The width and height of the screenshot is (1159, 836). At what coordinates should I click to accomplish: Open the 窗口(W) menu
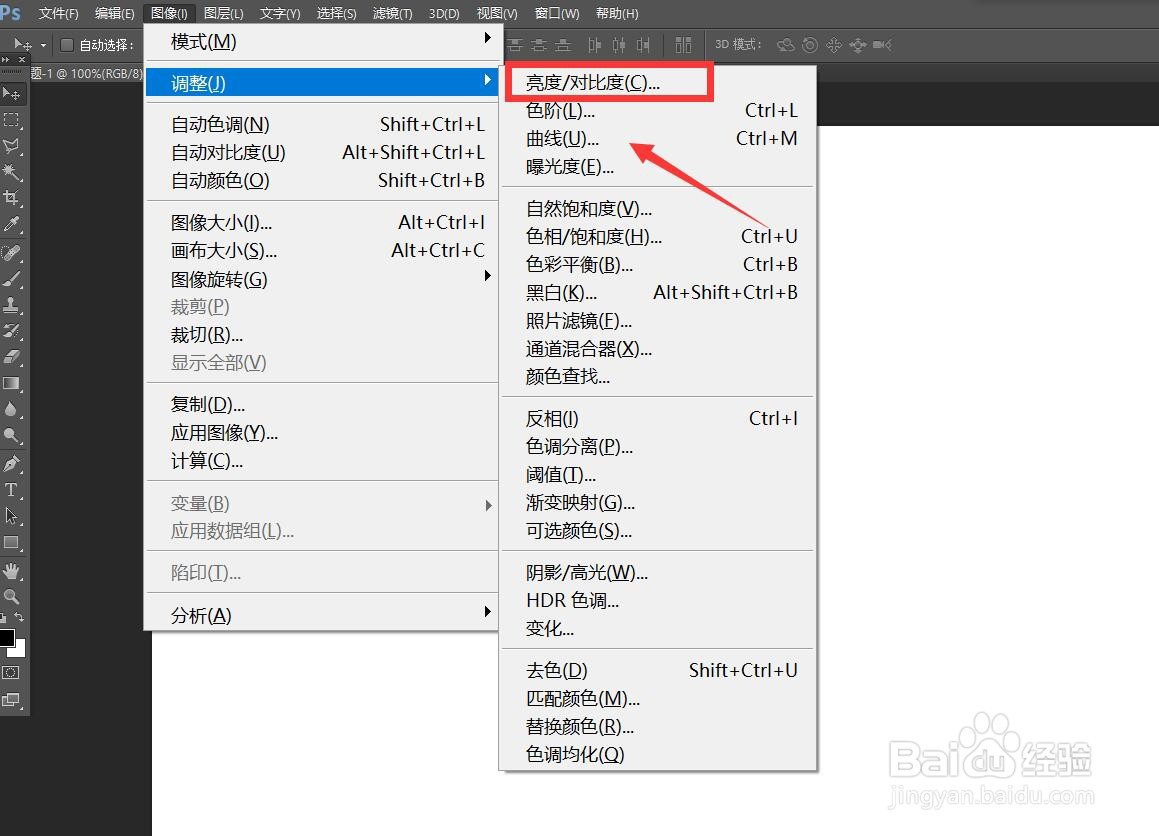pyautogui.click(x=557, y=13)
